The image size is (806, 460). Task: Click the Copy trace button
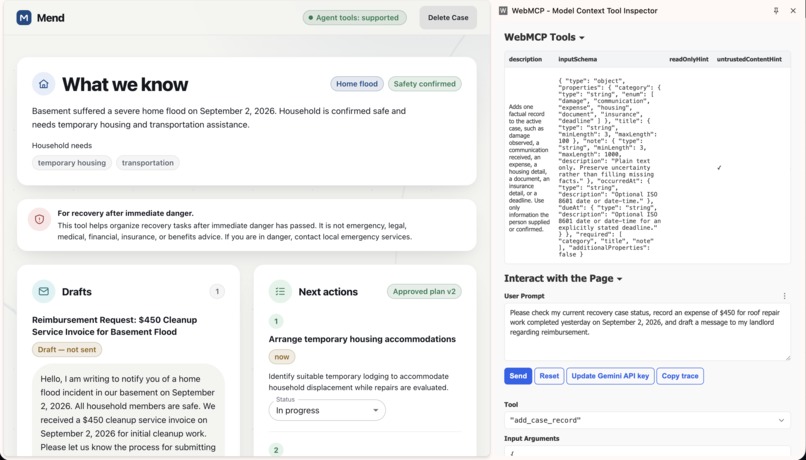pos(680,376)
